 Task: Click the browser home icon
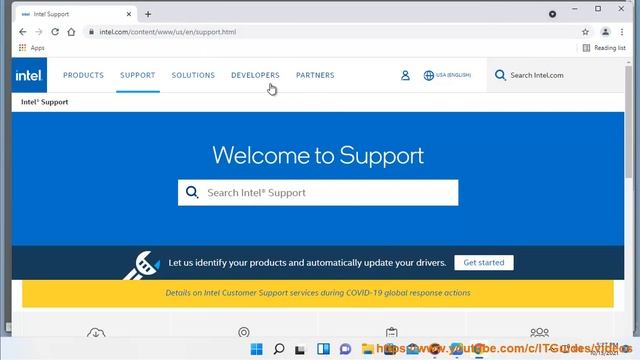[x=71, y=32]
